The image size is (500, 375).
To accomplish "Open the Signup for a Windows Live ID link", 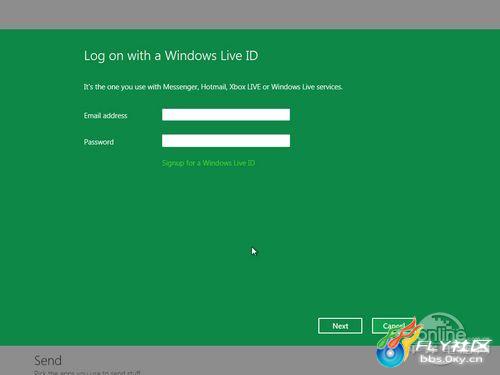I will [208, 163].
